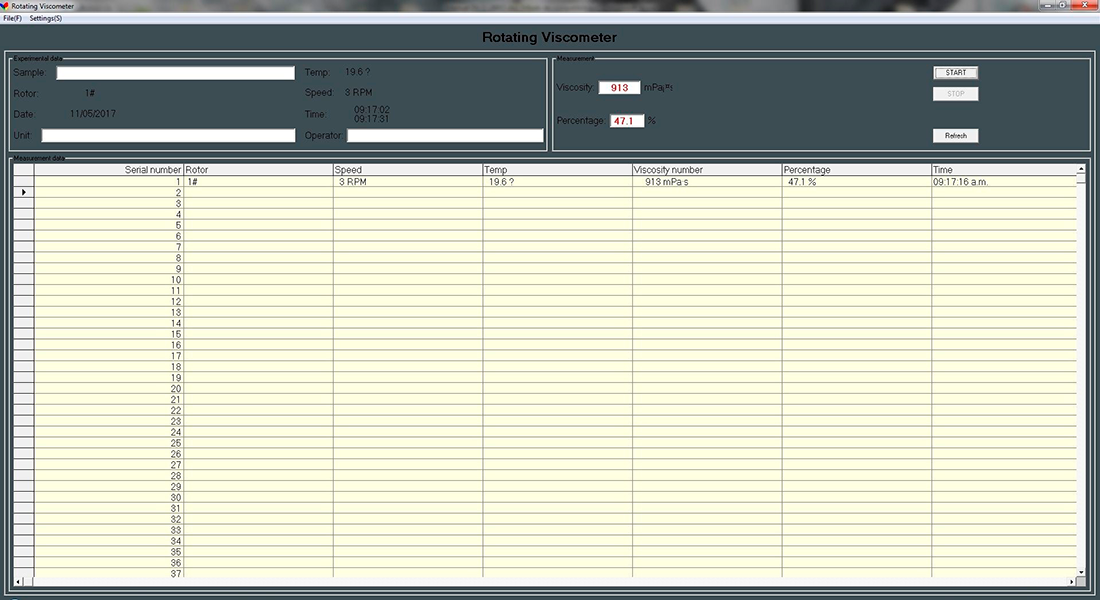Click the row selector beside serial number 1
This screenshot has height=600, width=1100.
tap(23, 182)
